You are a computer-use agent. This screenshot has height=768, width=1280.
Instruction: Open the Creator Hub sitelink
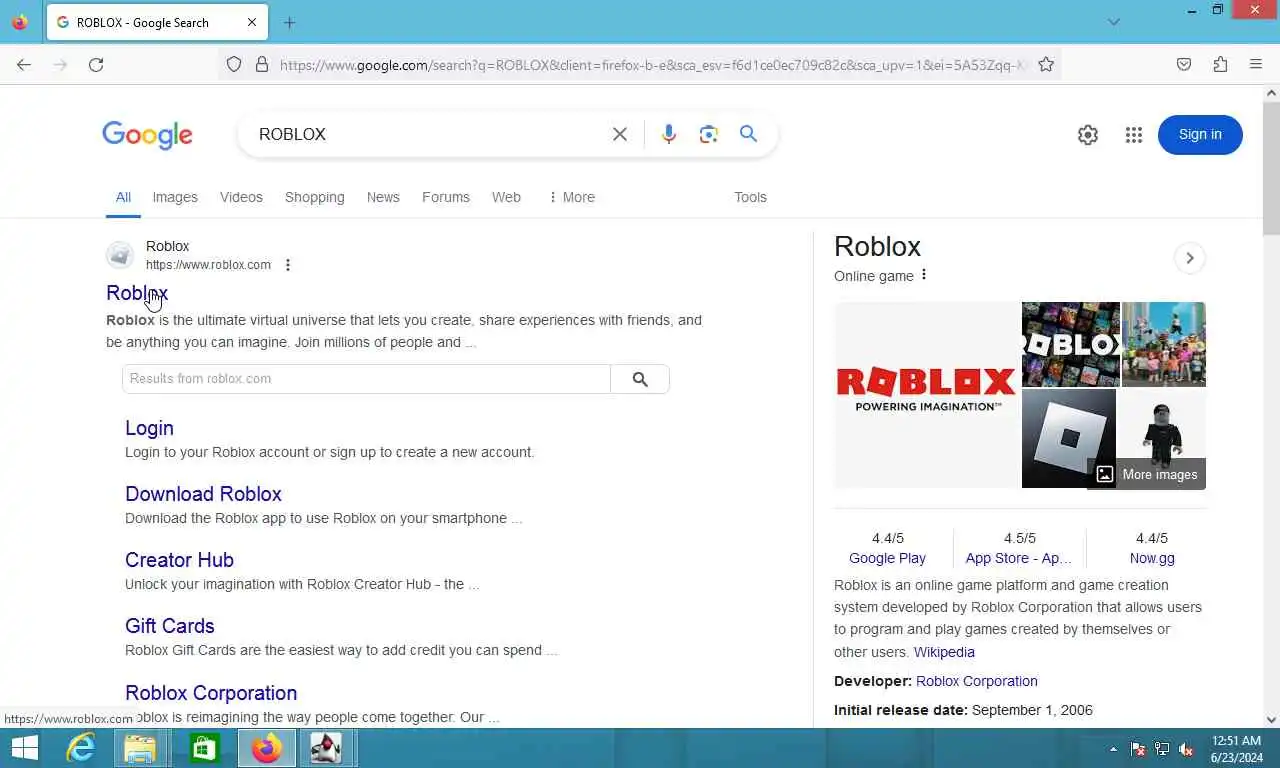pyautogui.click(x=179, y=560)
